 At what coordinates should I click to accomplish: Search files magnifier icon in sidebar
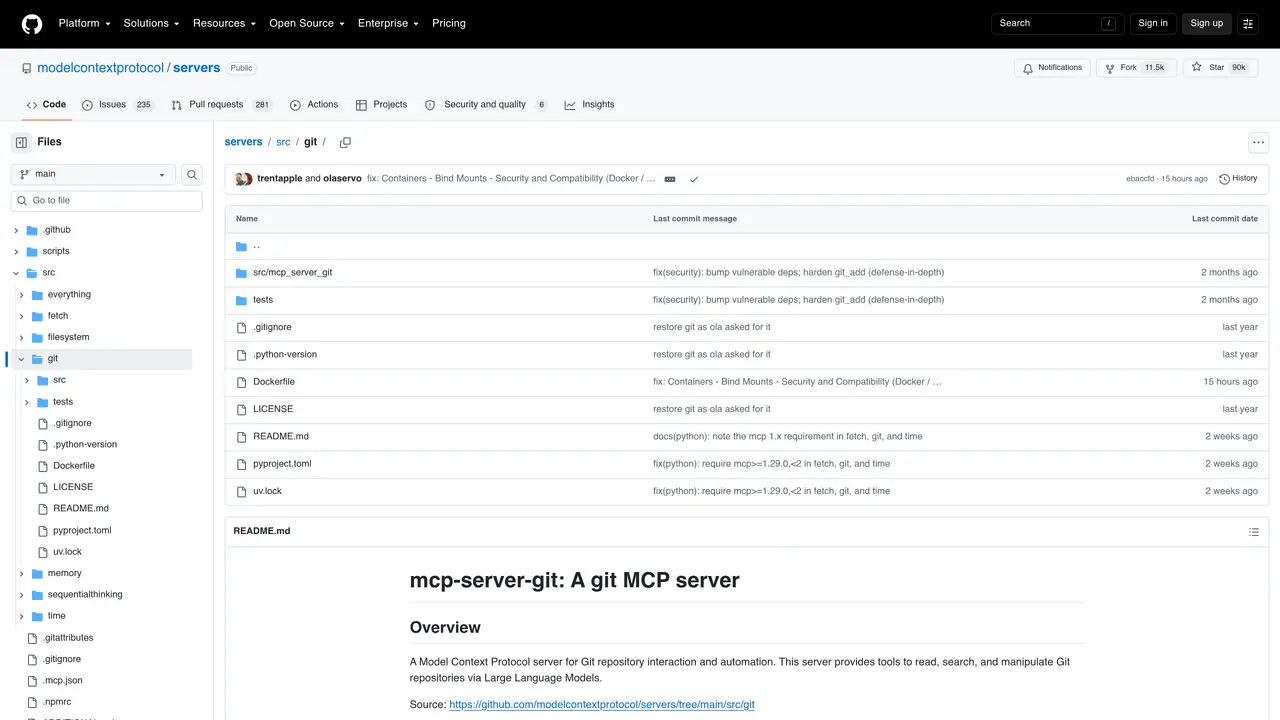[192, 174]
